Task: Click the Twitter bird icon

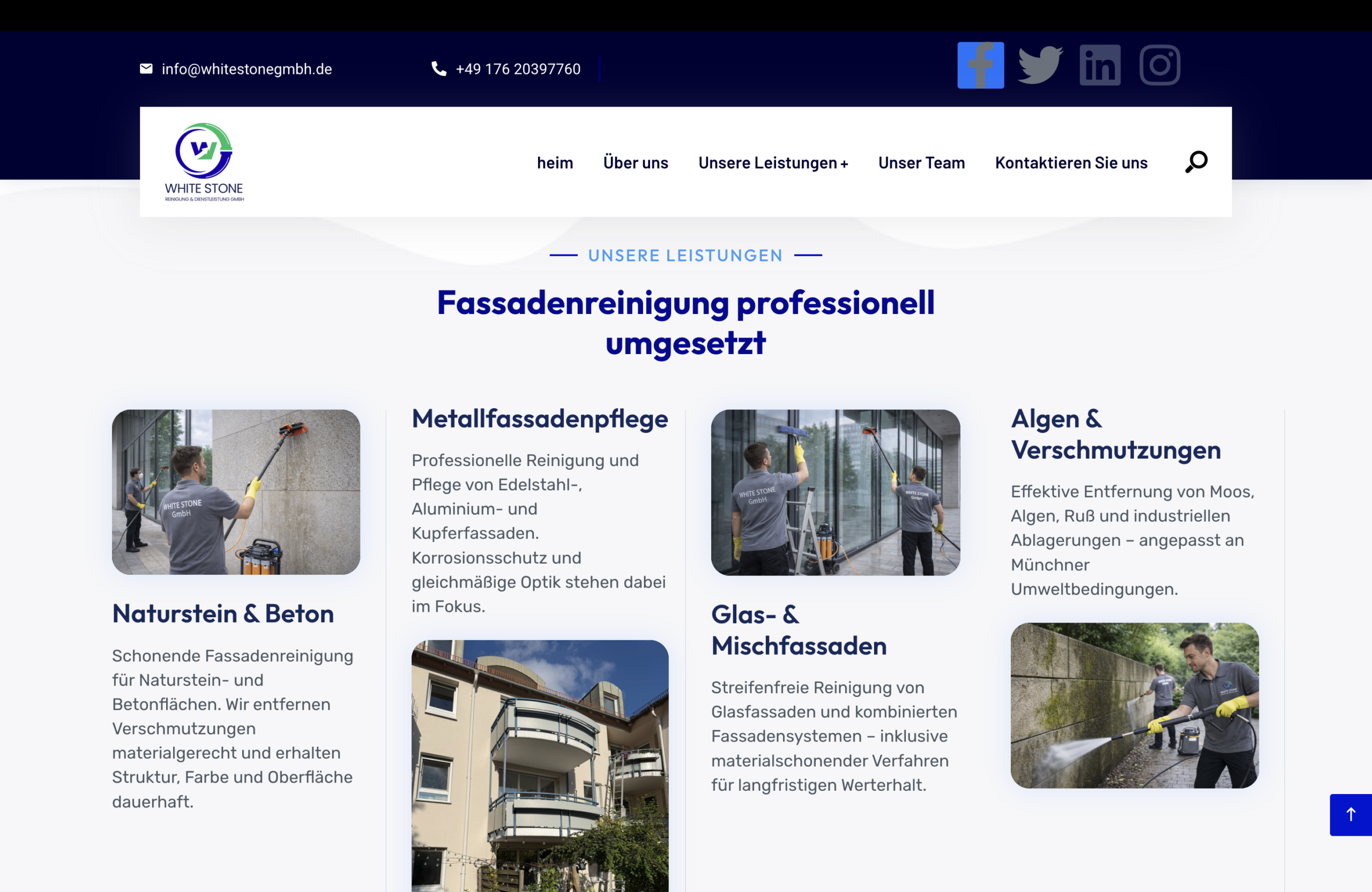Action: coord(1040,65)
